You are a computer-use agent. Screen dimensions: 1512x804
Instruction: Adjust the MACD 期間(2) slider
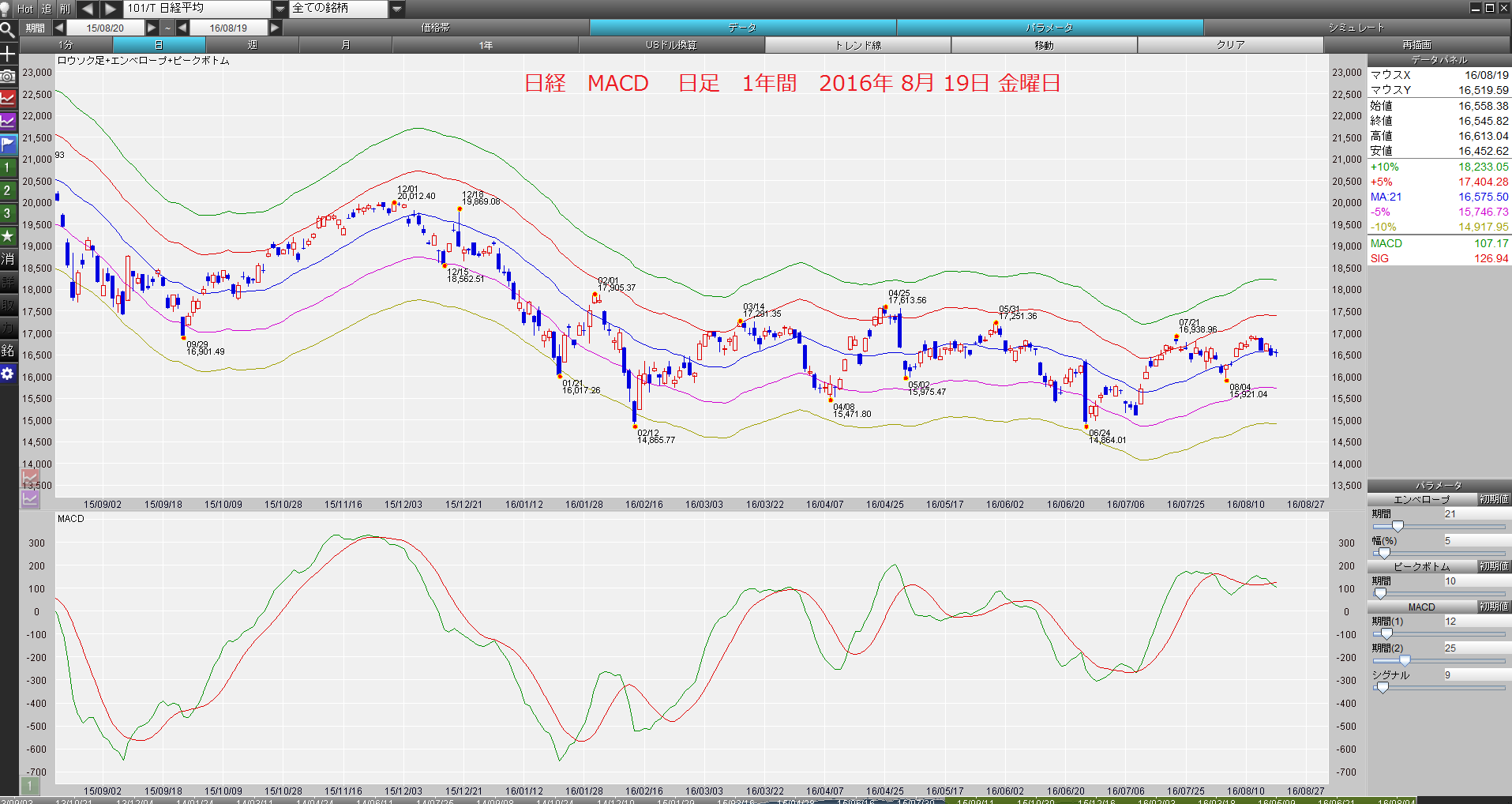tap(1405, 660)
